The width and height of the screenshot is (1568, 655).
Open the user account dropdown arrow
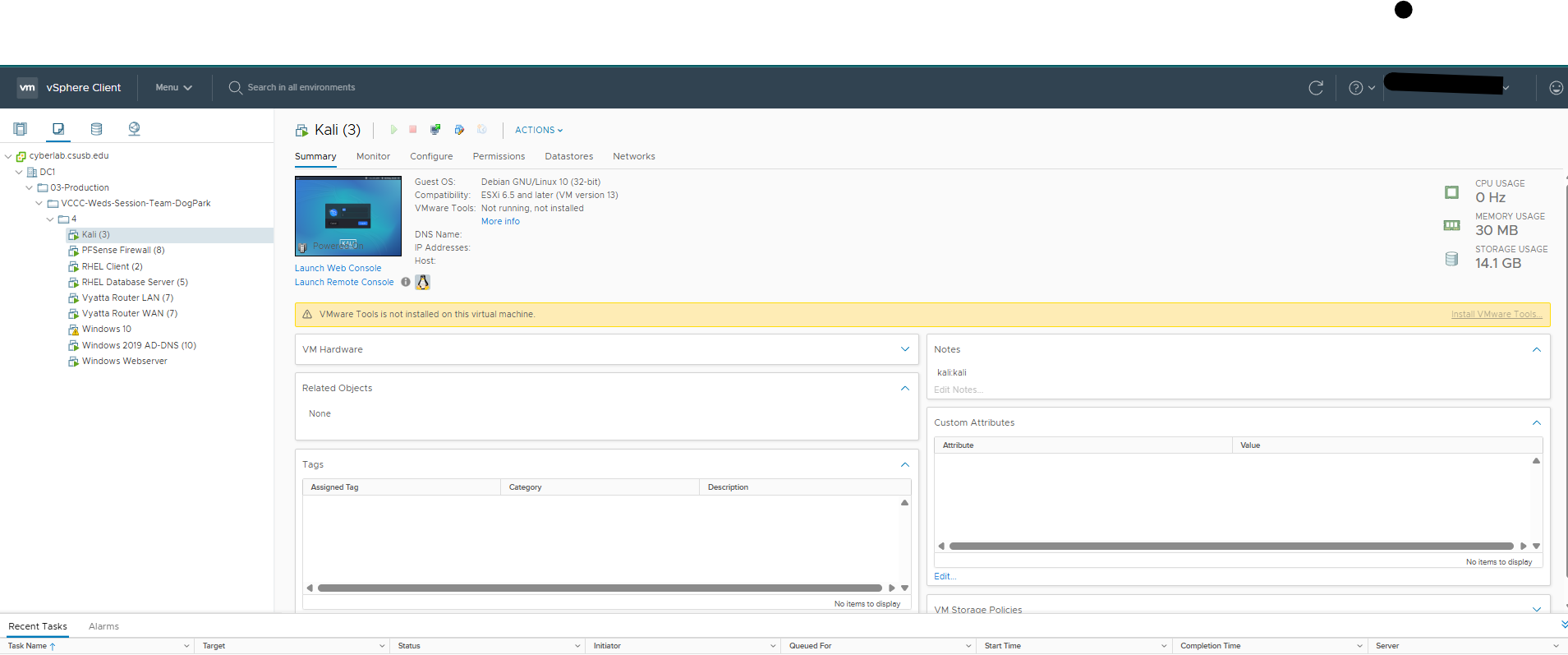(x=1506, y=88)
